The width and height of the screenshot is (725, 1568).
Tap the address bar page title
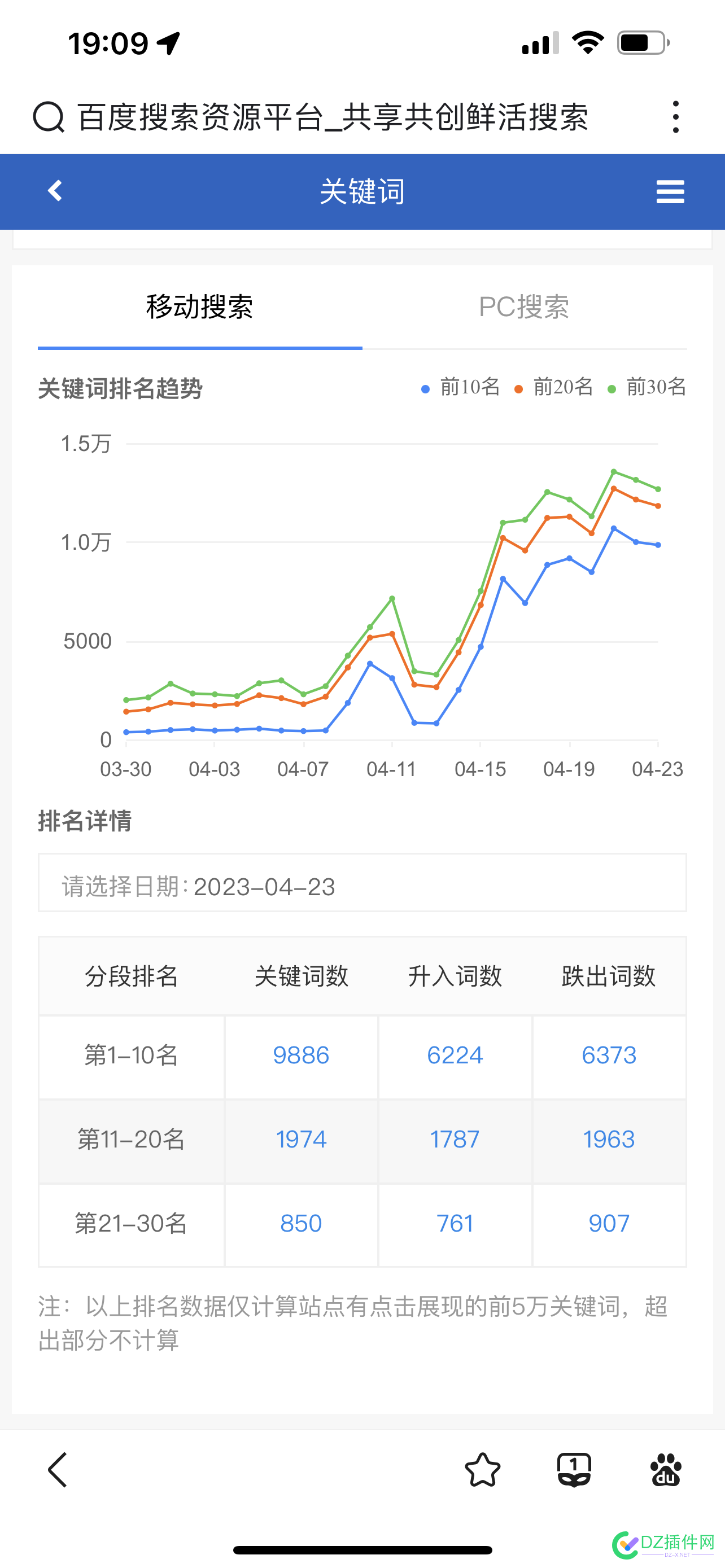333,117
